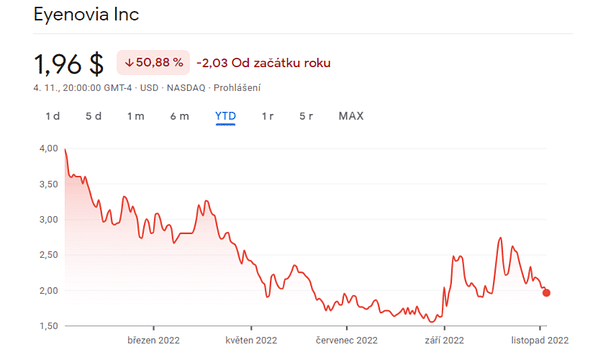Click the 50,88 % decline badge
Image resolution: width=600 pixels, height=360 pixels.
153,62
